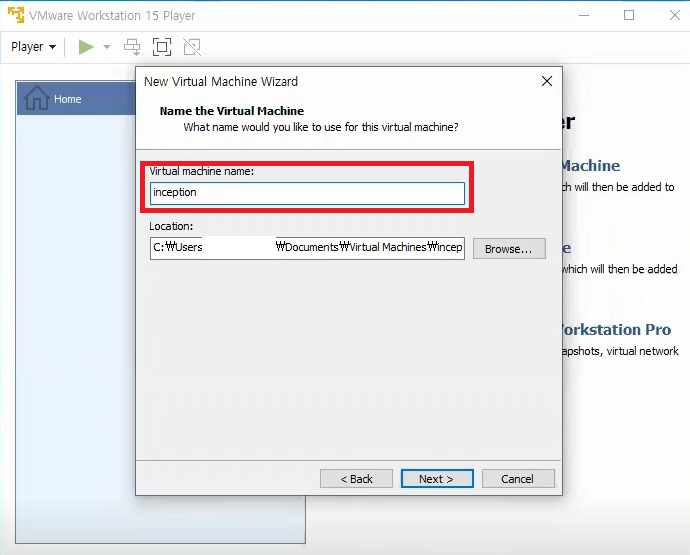Image resolution: width=690 pixels, height=555 pixels.
Task: Select the Home entry in the library
Action: click(76, 98)
